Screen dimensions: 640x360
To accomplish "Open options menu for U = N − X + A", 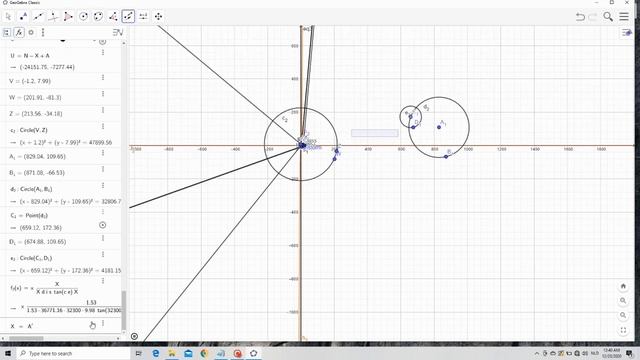I will click(103, 53).
